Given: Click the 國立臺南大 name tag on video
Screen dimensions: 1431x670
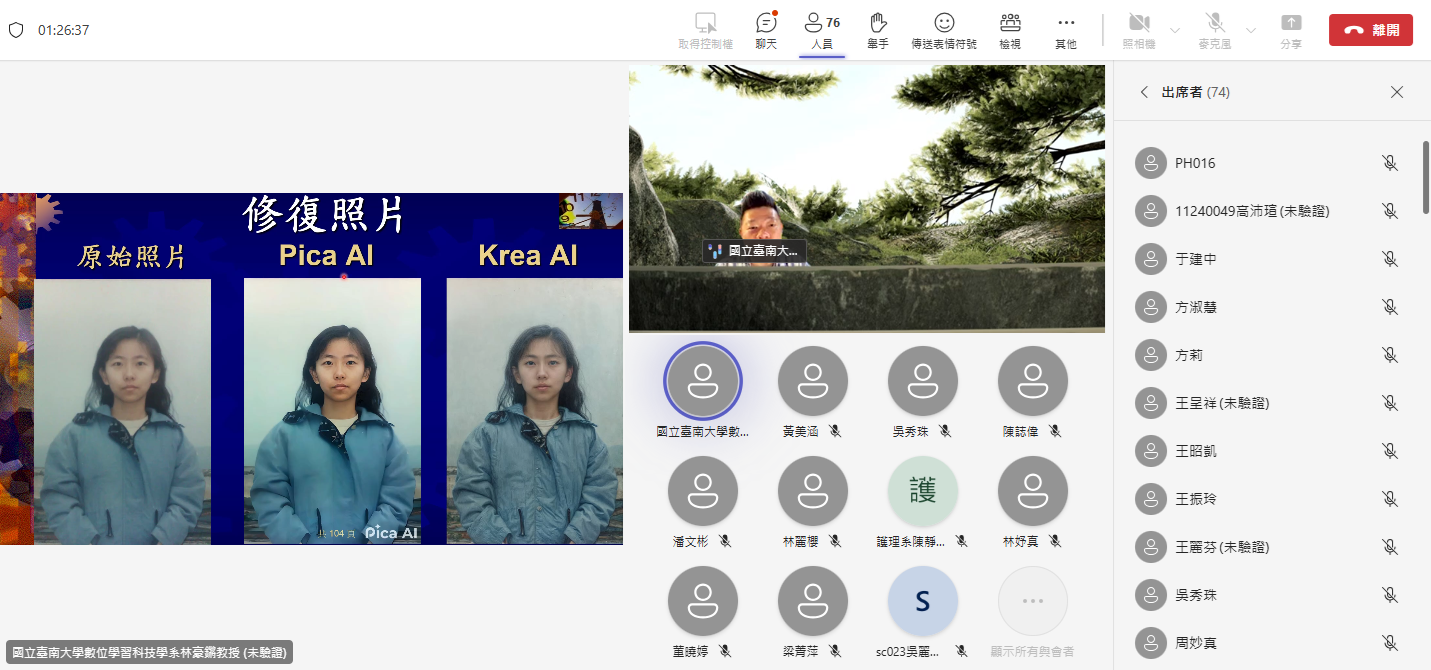Looking at the screenshot, I should (x=755, y=252).
